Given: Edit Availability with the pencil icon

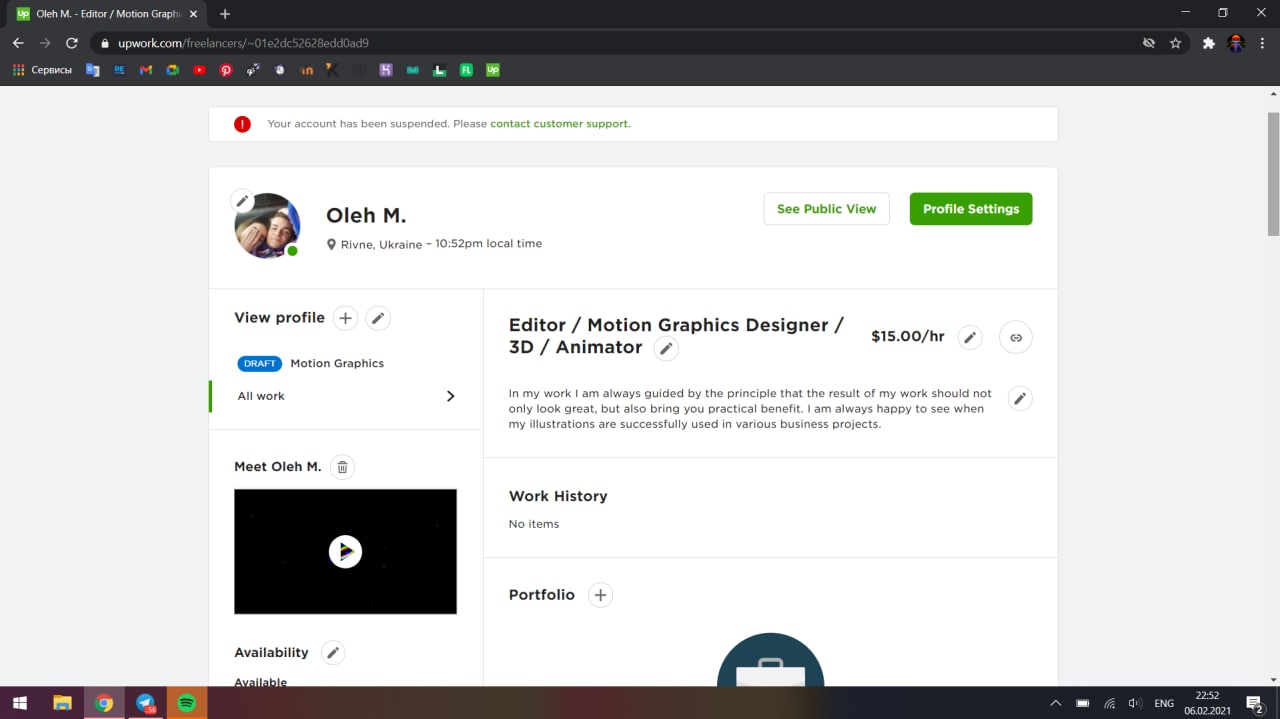Looking at the screenshot, I should coord(333,652).
